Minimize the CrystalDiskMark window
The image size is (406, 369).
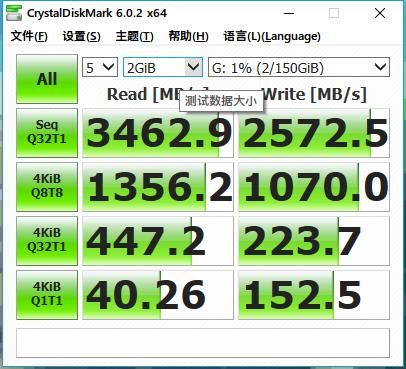289,13
